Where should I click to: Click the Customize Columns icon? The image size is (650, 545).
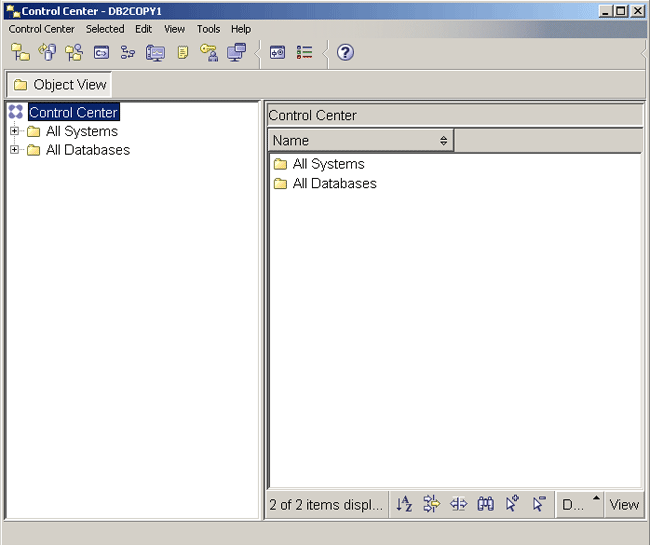[x=458, y=504]
